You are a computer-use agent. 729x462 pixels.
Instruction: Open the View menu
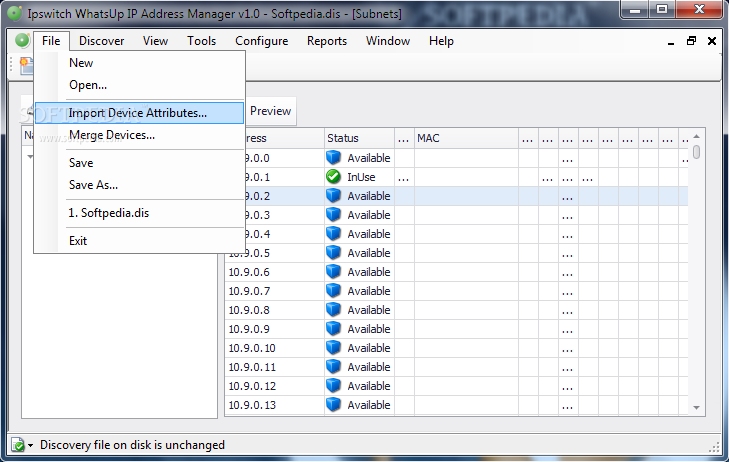(x=155, y=41)
